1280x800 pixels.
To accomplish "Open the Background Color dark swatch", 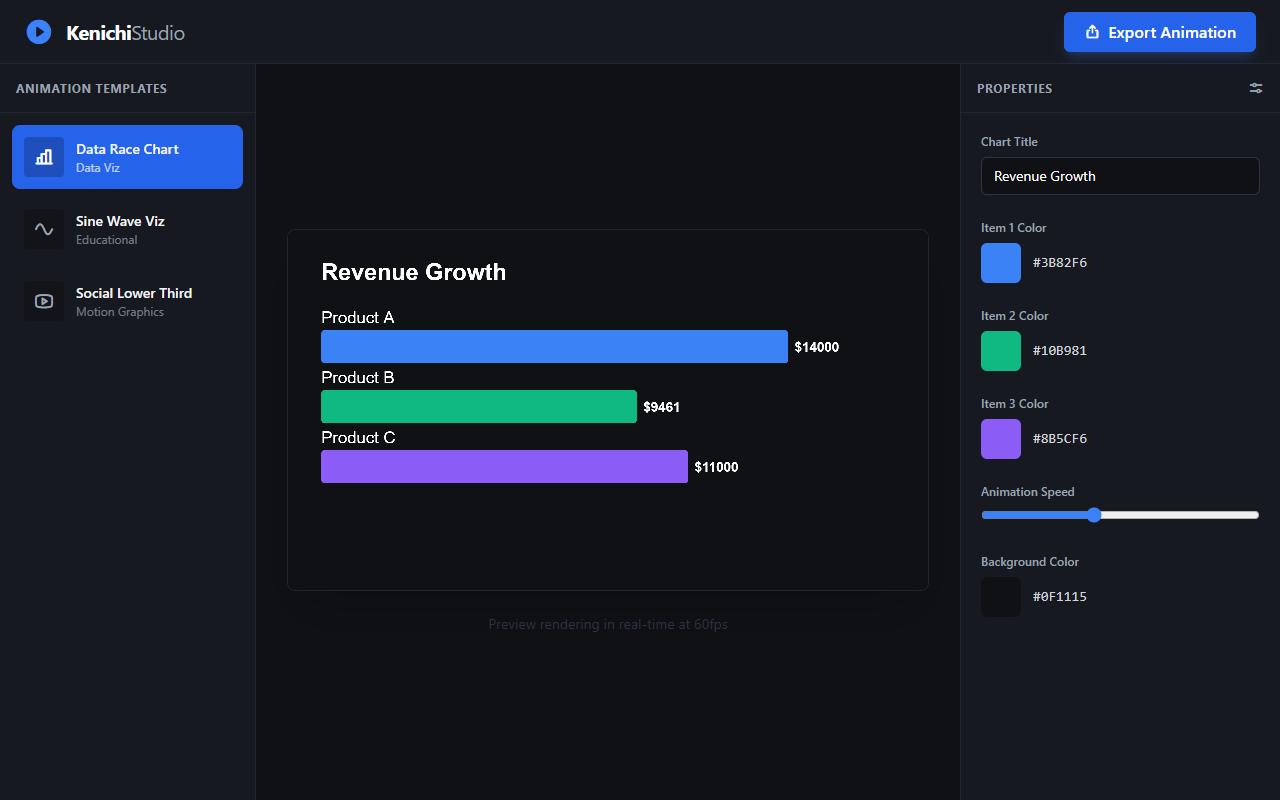I will click(x=1001, y=597).
